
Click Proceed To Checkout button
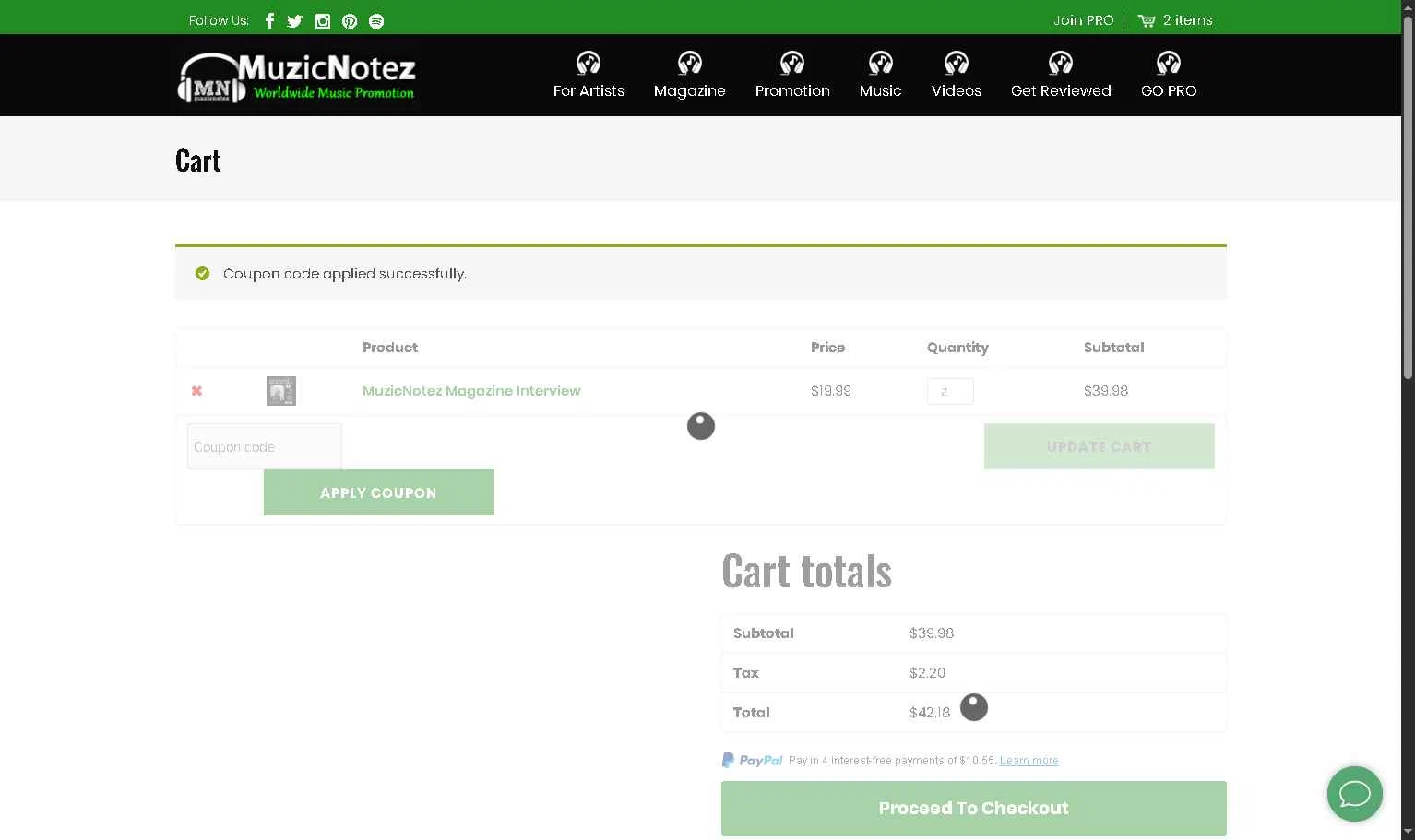(x=974, y=809)
